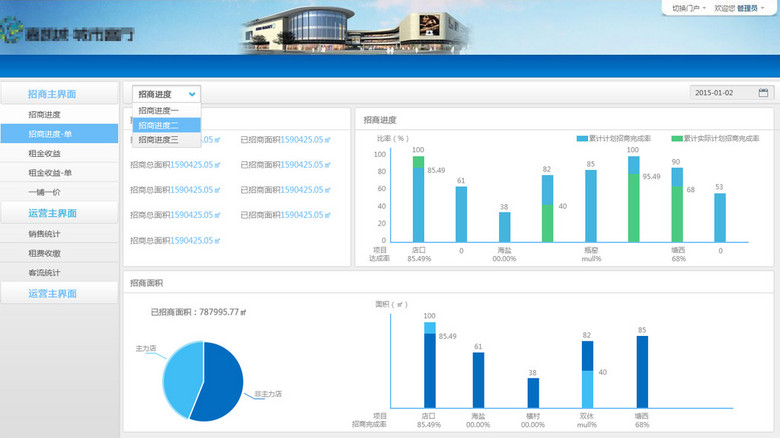Open 客流统计 in the sidebar
Image resolution: width=780 pixels, height=438 pixels.
(44, 272)
